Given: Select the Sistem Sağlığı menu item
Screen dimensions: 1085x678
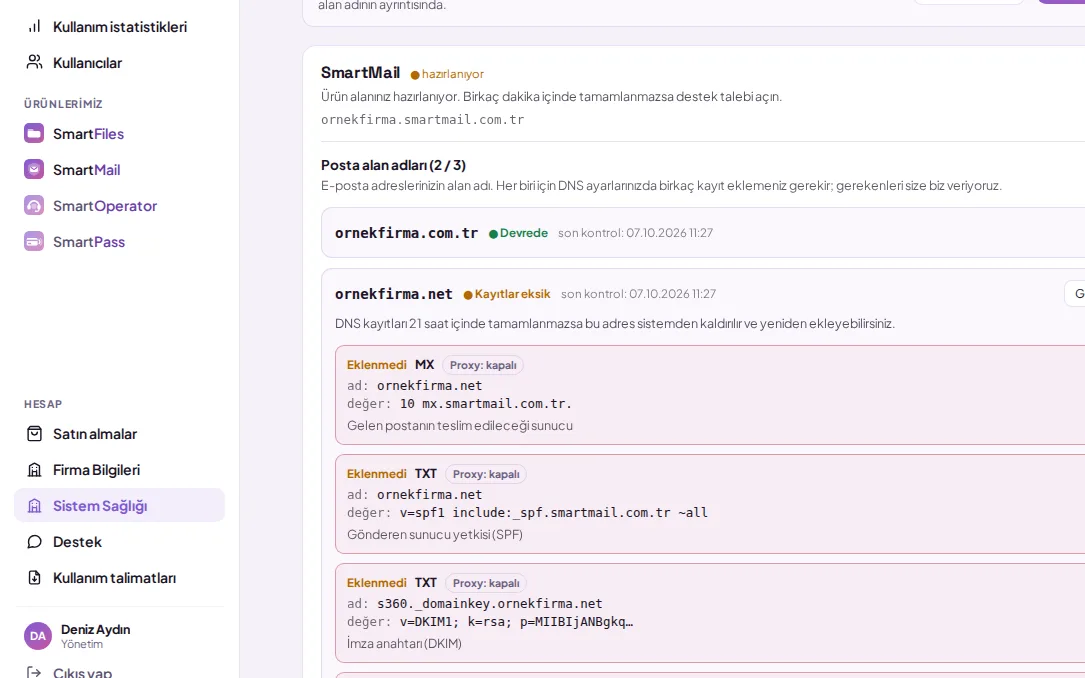Looking at the screenshot, I should [119, 505].
